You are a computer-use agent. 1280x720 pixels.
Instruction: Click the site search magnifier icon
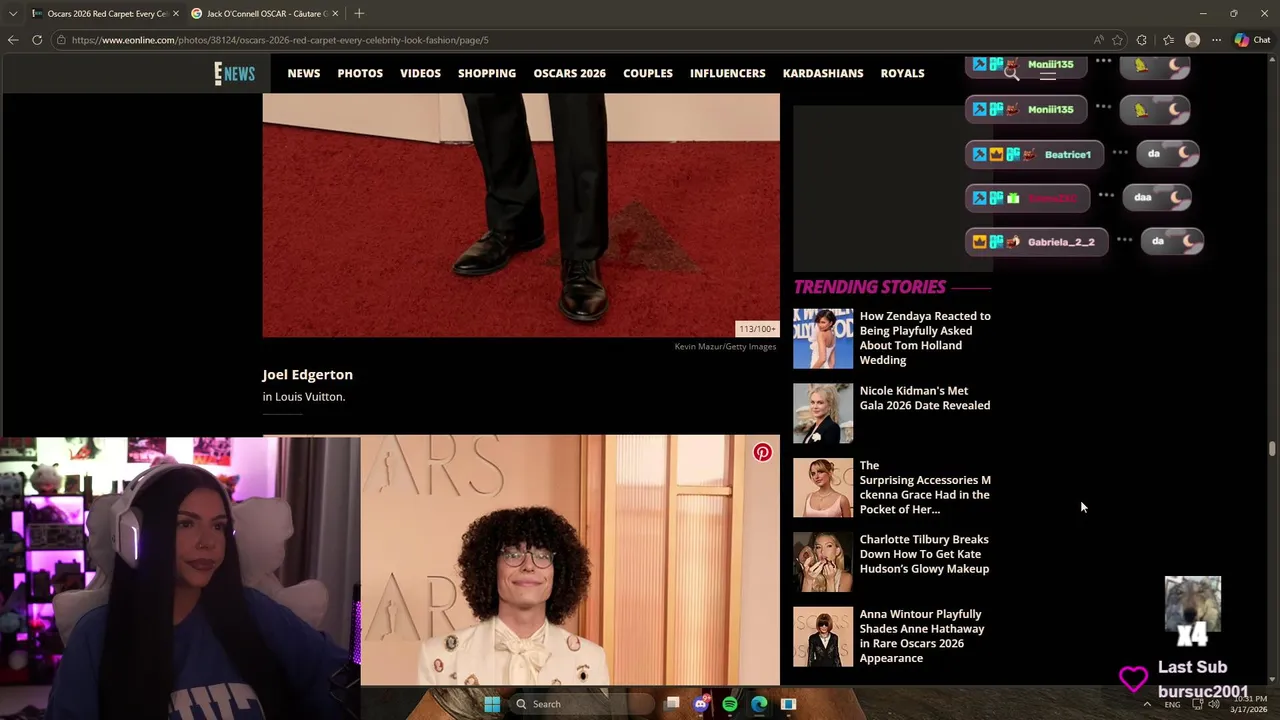[x=1012, y=73]
